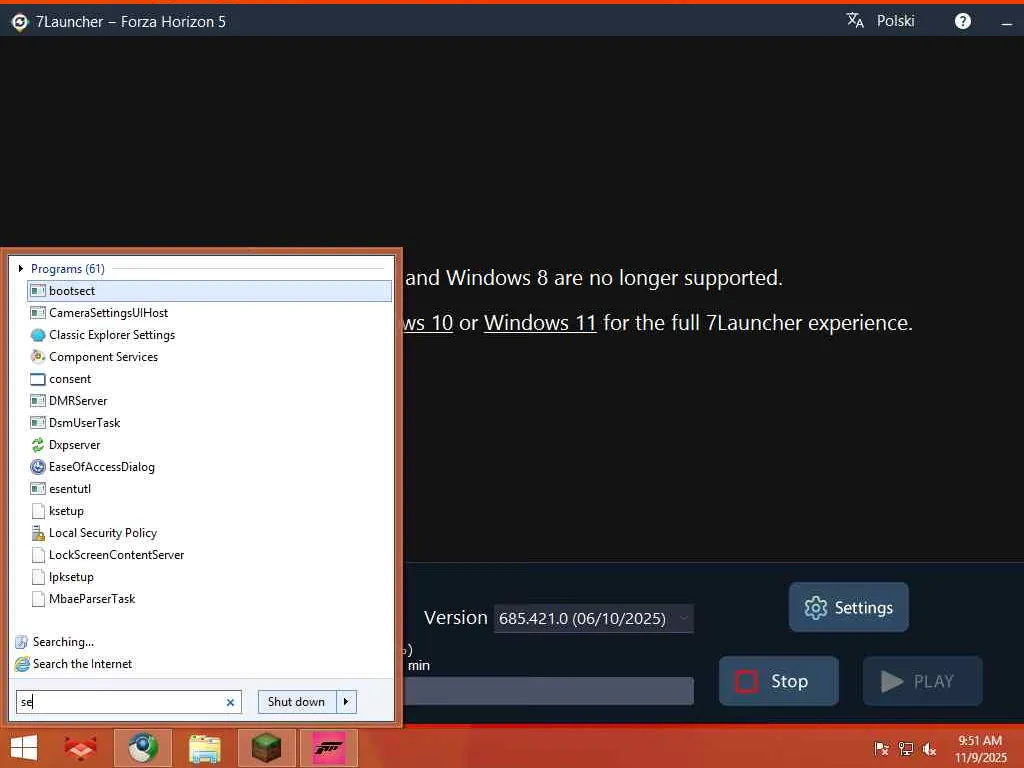Open 7Launcher Settings
Image resolution: width=1024 pixels, height=768 pixels.
(848, 607)
